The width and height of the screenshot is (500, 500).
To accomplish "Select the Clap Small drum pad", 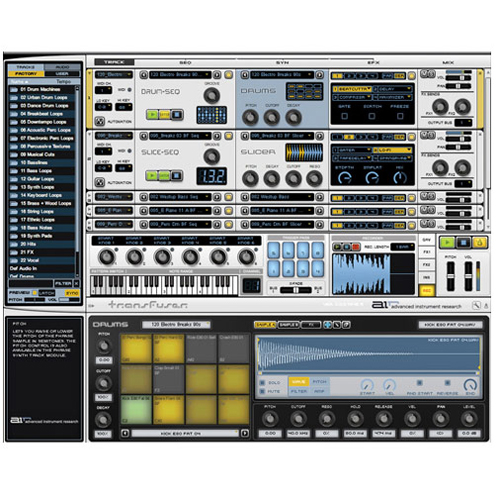I will 168,379.
